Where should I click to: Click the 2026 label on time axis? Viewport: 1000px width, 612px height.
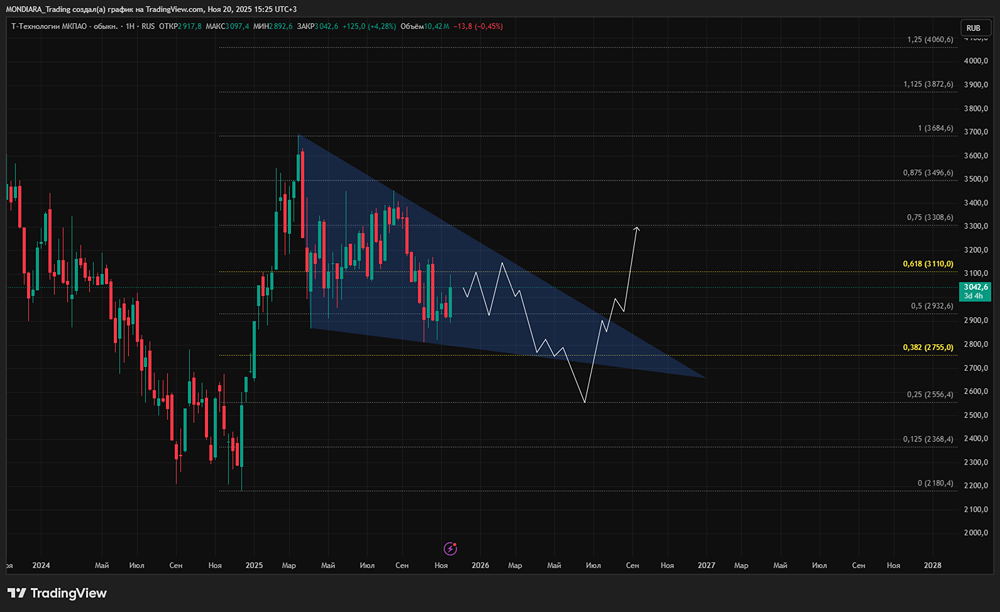[x=480, y=565]
